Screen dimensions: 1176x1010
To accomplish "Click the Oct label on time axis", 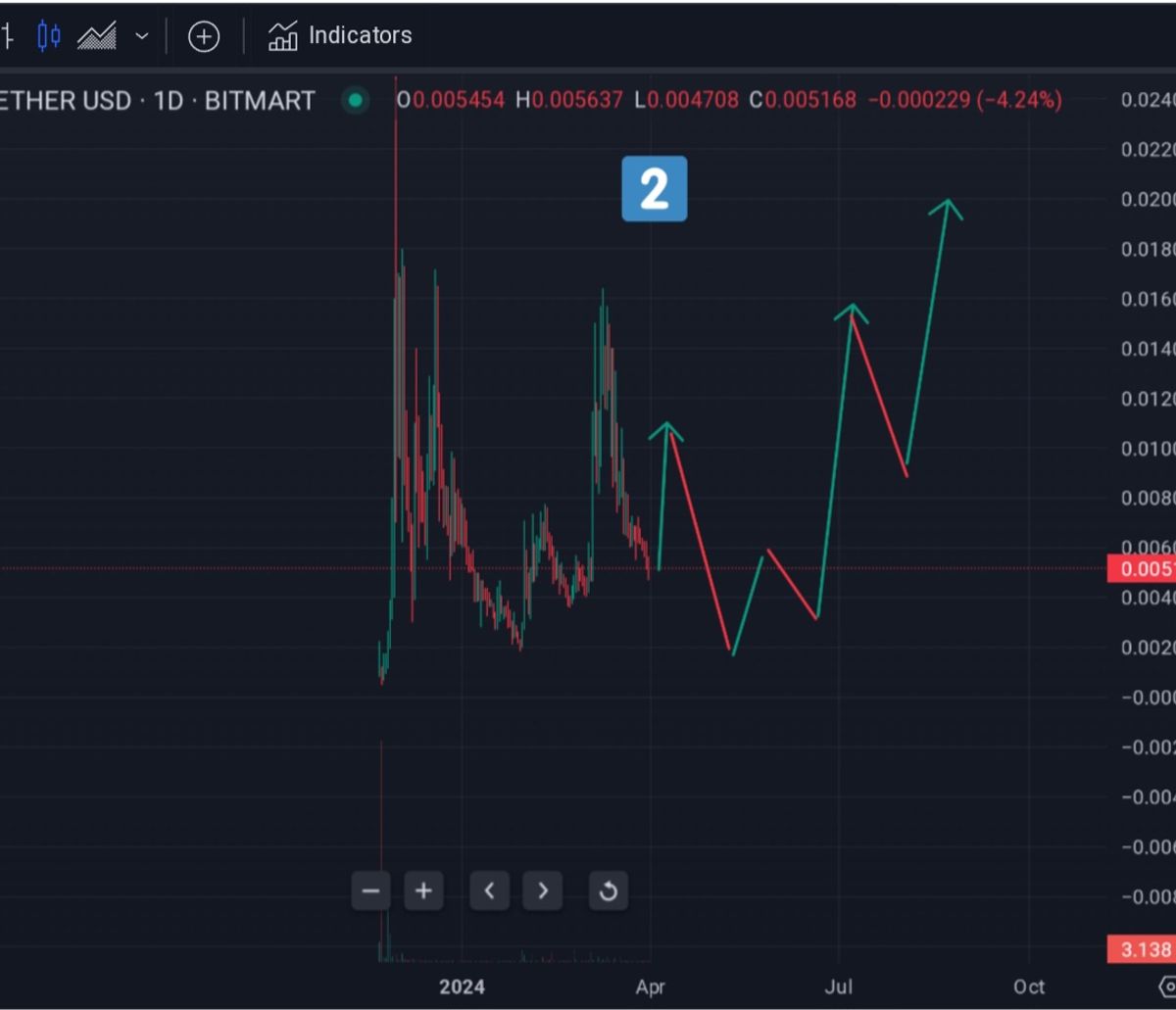I will click(1029, 986).
